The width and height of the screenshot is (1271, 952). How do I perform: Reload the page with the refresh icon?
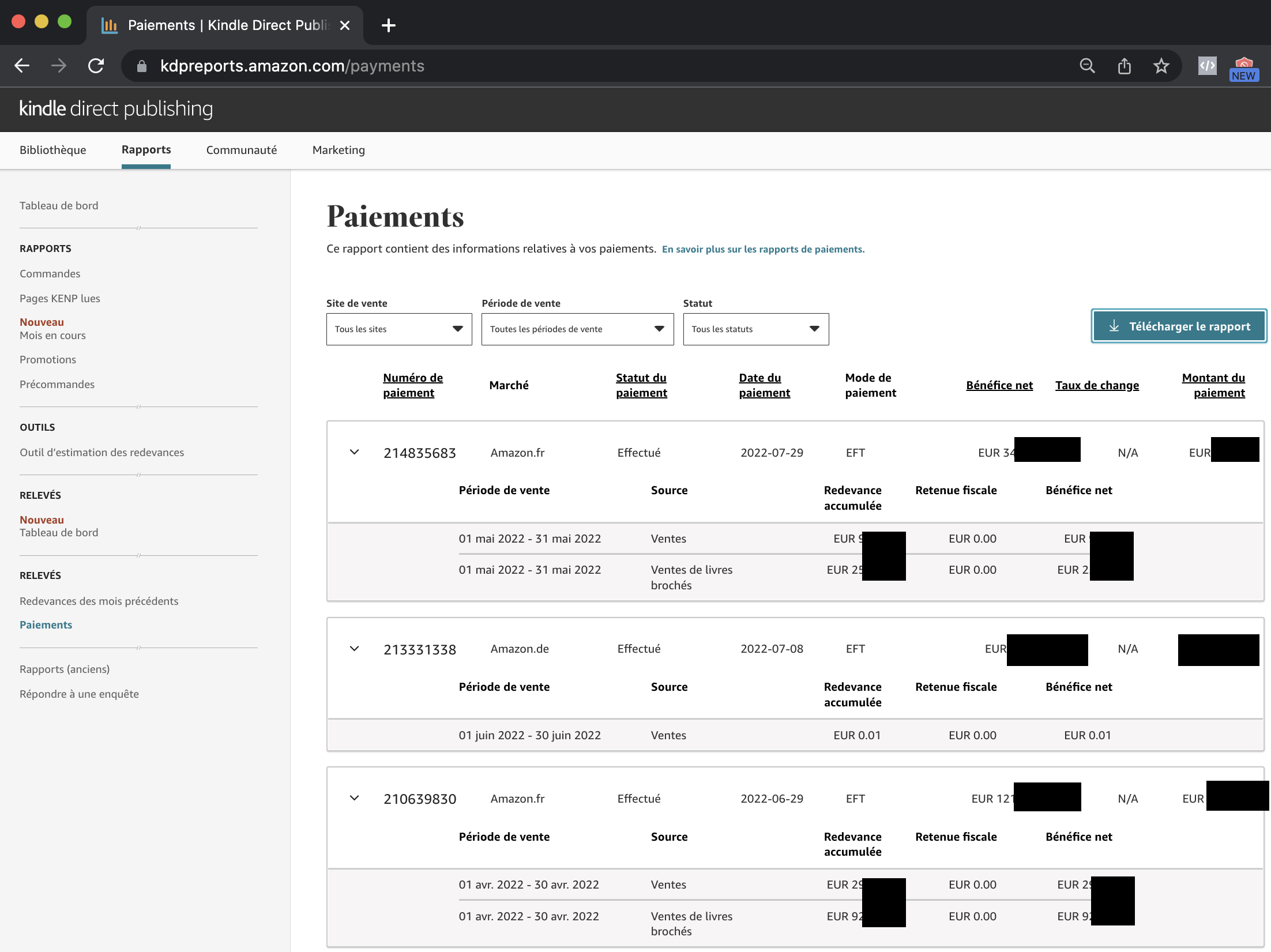point(96,66)
